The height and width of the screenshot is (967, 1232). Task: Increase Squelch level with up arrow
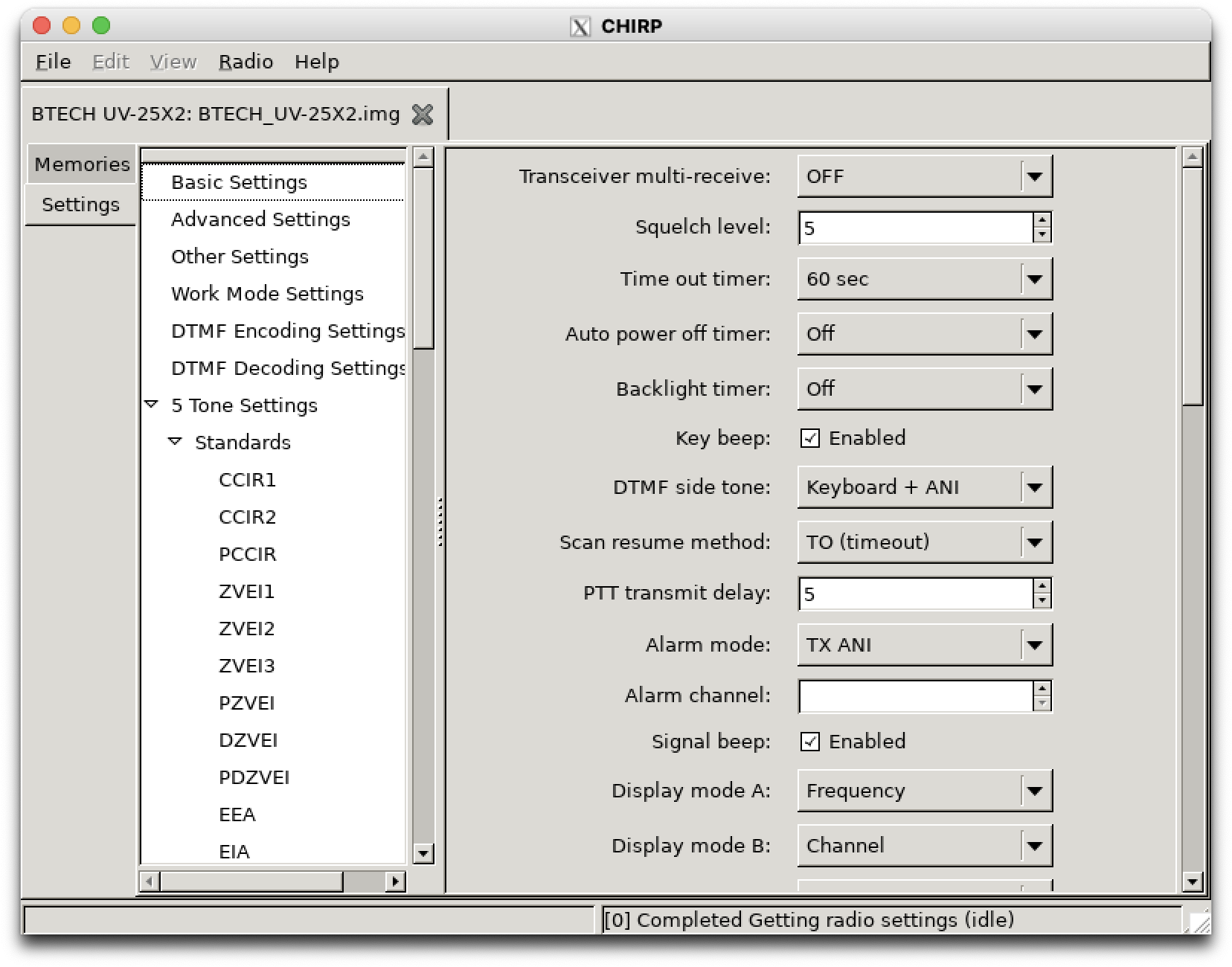pyautogui.click(x=1042, y=220)
